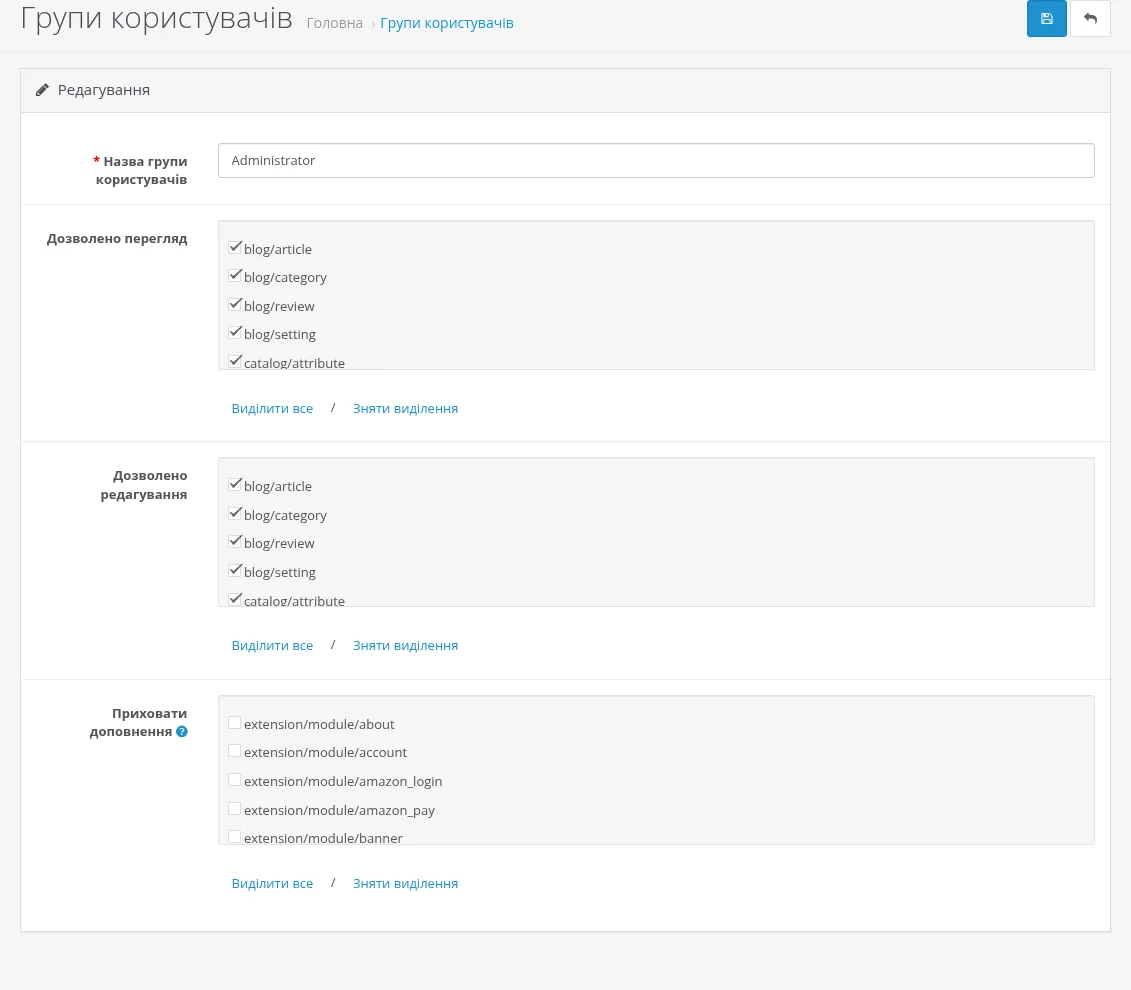The height and width of the screenshot is (990, 1131).
Task: Enable the extension/module/amazon_login checkbox
Action: [234, 779]
